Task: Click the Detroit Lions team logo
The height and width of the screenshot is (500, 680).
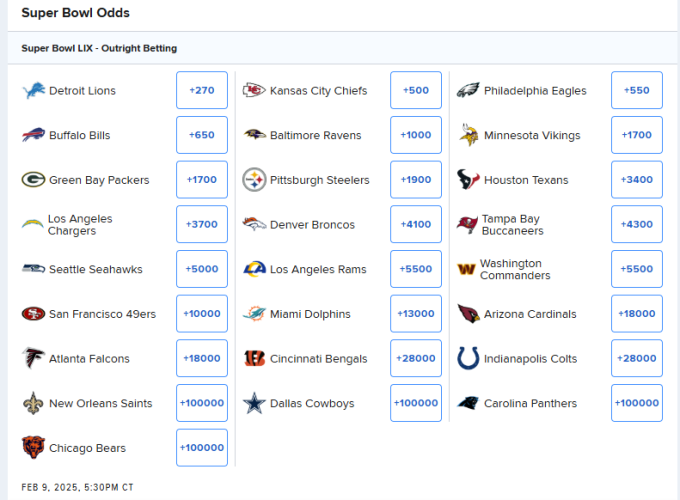Action: (x=33, y=90)
